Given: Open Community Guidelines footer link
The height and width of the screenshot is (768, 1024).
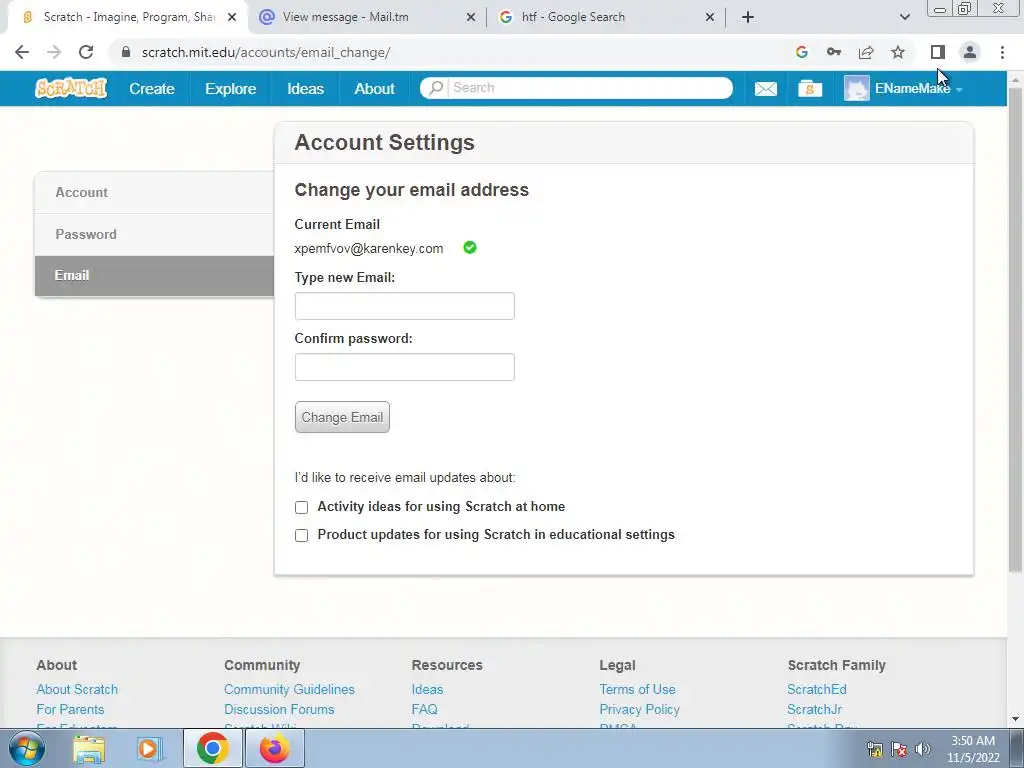Looking at the screenshot, I should pyautogui.click(x=289, y=689).
